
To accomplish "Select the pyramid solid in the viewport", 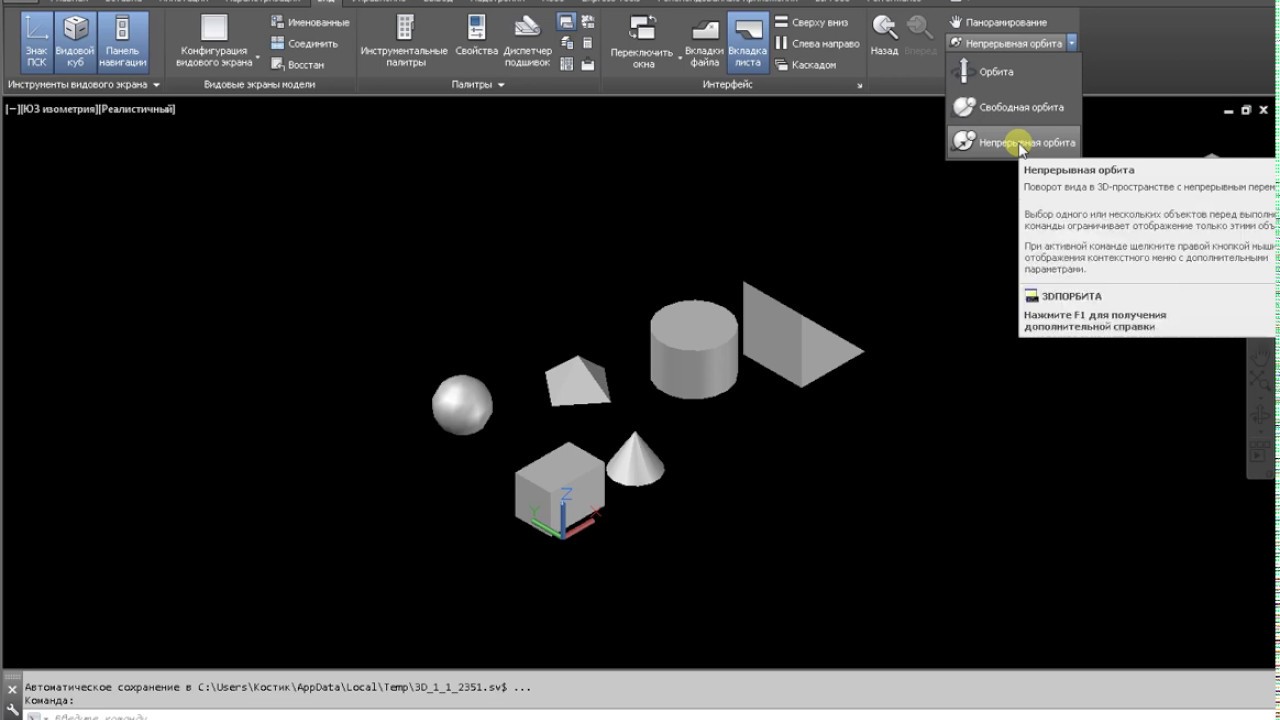I will tap(578, 381).
